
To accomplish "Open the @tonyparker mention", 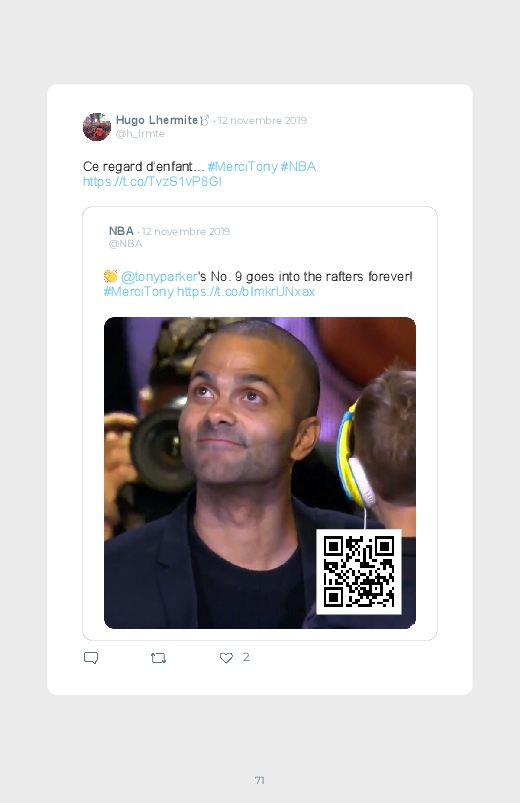I will pyautogui.click(x=159, y=277).
